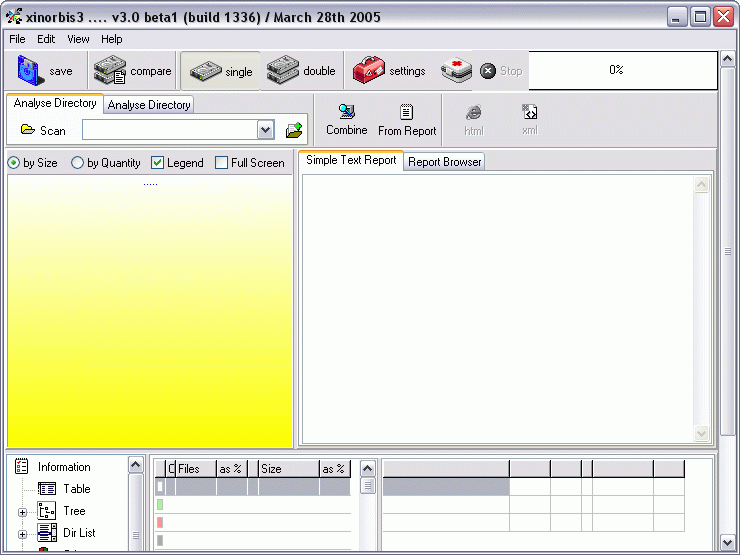The width and height of the screenshot is (740, 555).
Task: Switch to the second Analyse Directory tab
Action: [x=149, y=105]
